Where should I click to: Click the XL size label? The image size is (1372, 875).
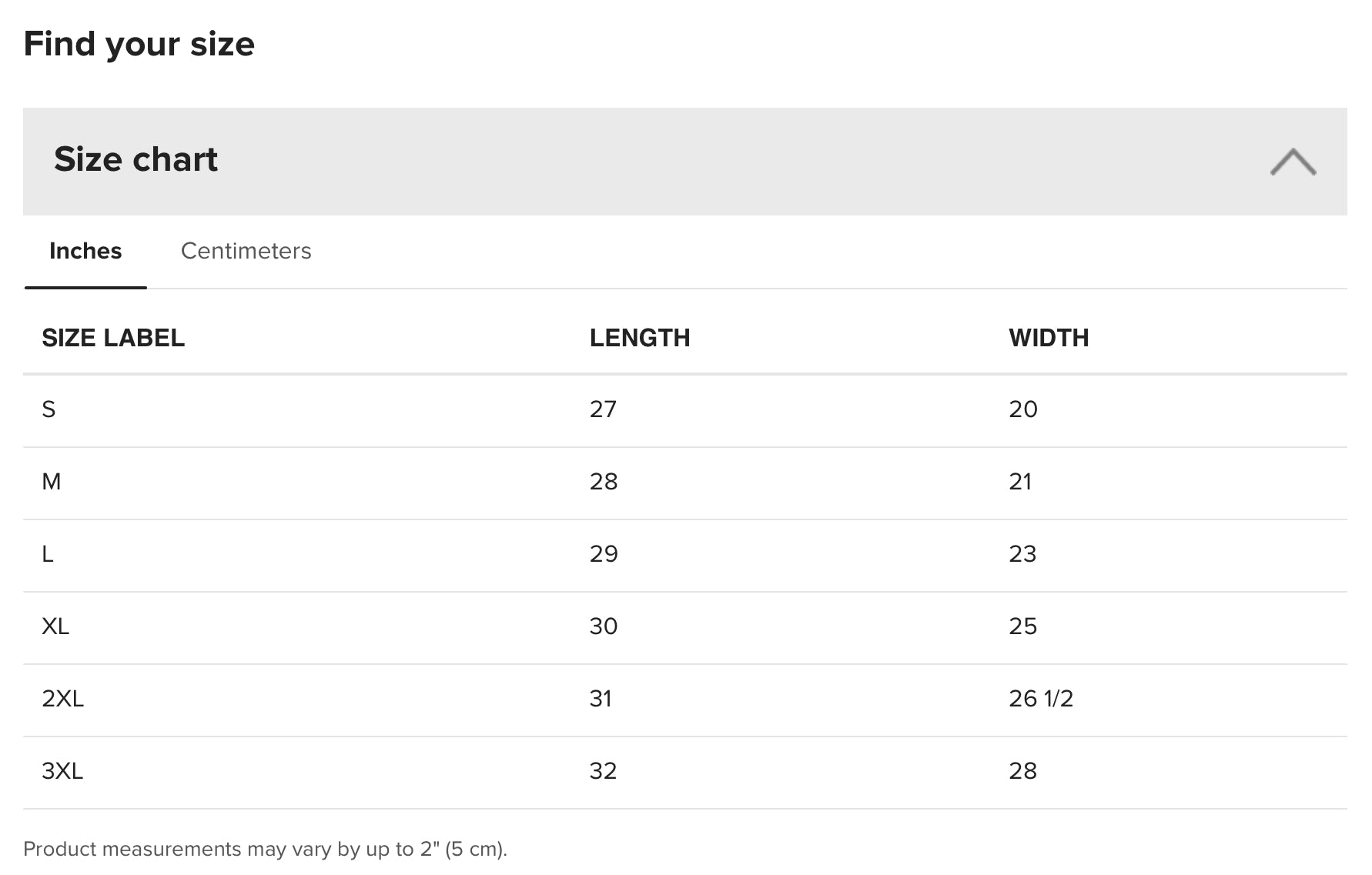[x=55, y=626]
